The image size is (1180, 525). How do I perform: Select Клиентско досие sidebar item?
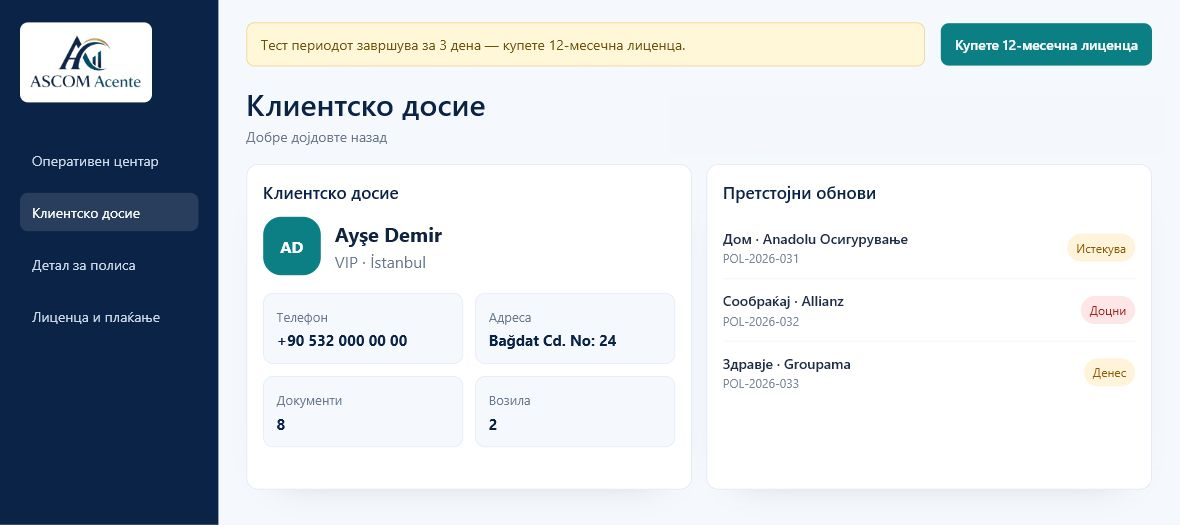click(109, 213)
